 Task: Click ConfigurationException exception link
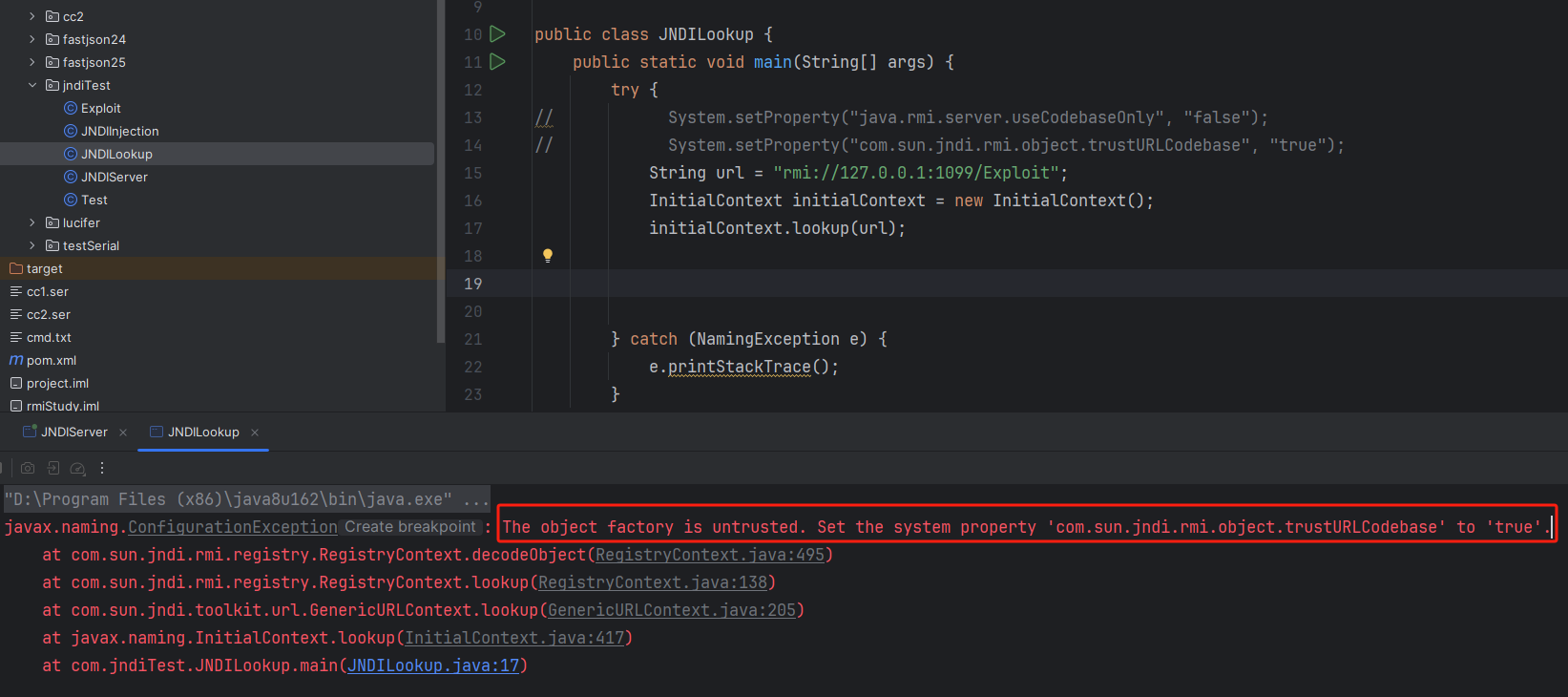pyautogui.click(x=233, y=527)
